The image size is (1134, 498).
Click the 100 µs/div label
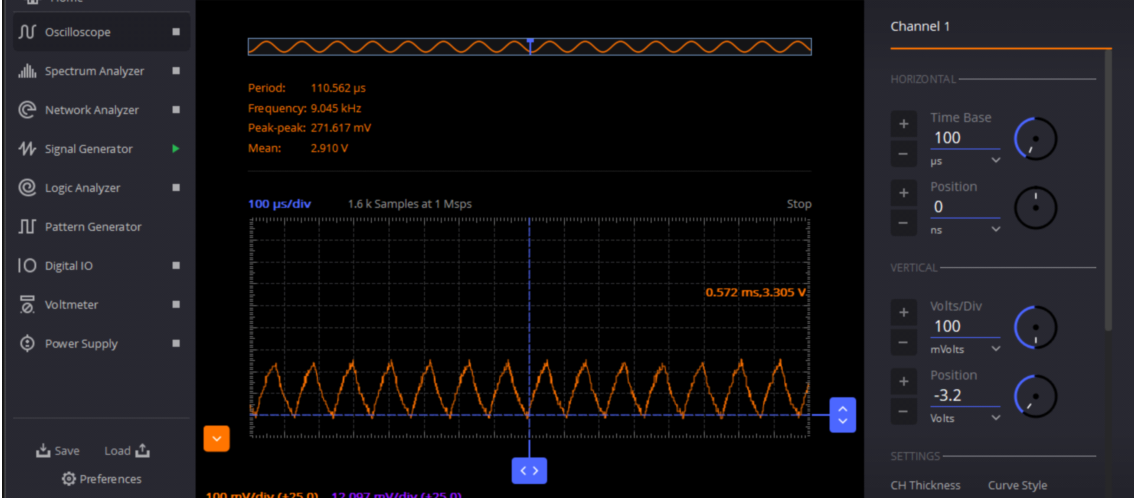point(279,204)
